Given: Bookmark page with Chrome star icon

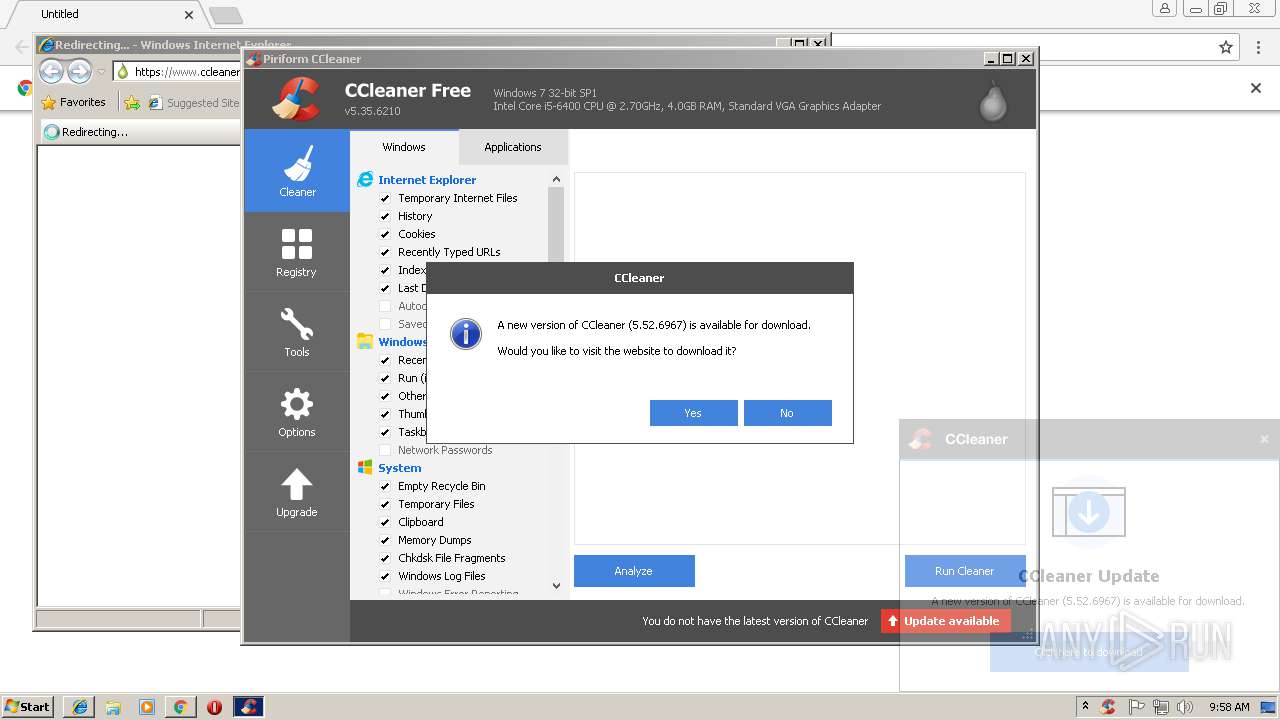Looking at the screenshot, I should 1226,47.
